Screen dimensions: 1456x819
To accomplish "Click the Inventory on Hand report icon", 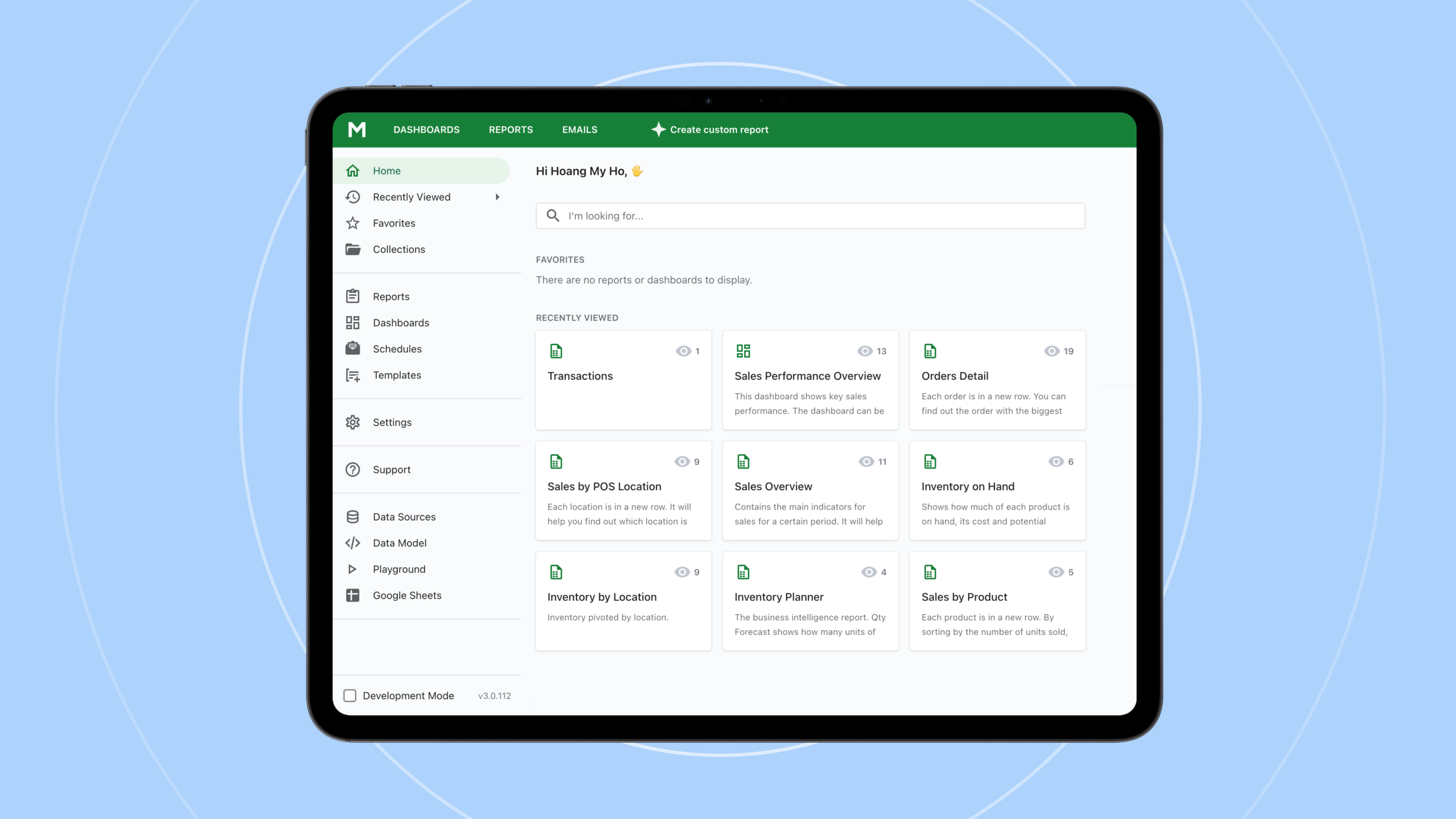I will tap(930, 461).
